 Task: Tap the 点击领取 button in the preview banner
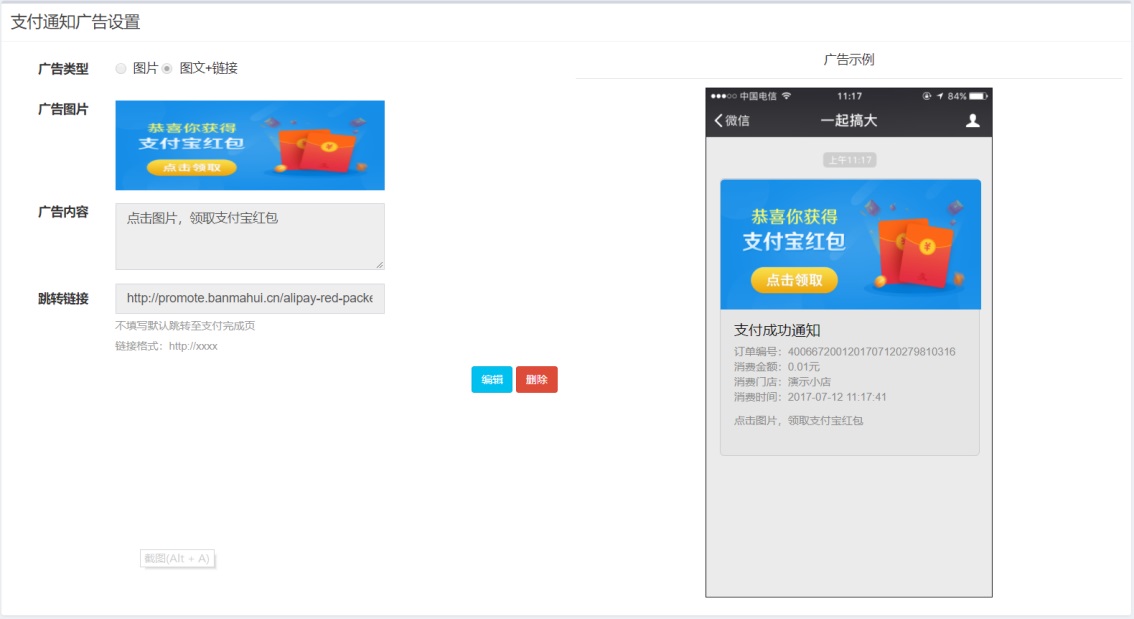click(x=794, y=280)
